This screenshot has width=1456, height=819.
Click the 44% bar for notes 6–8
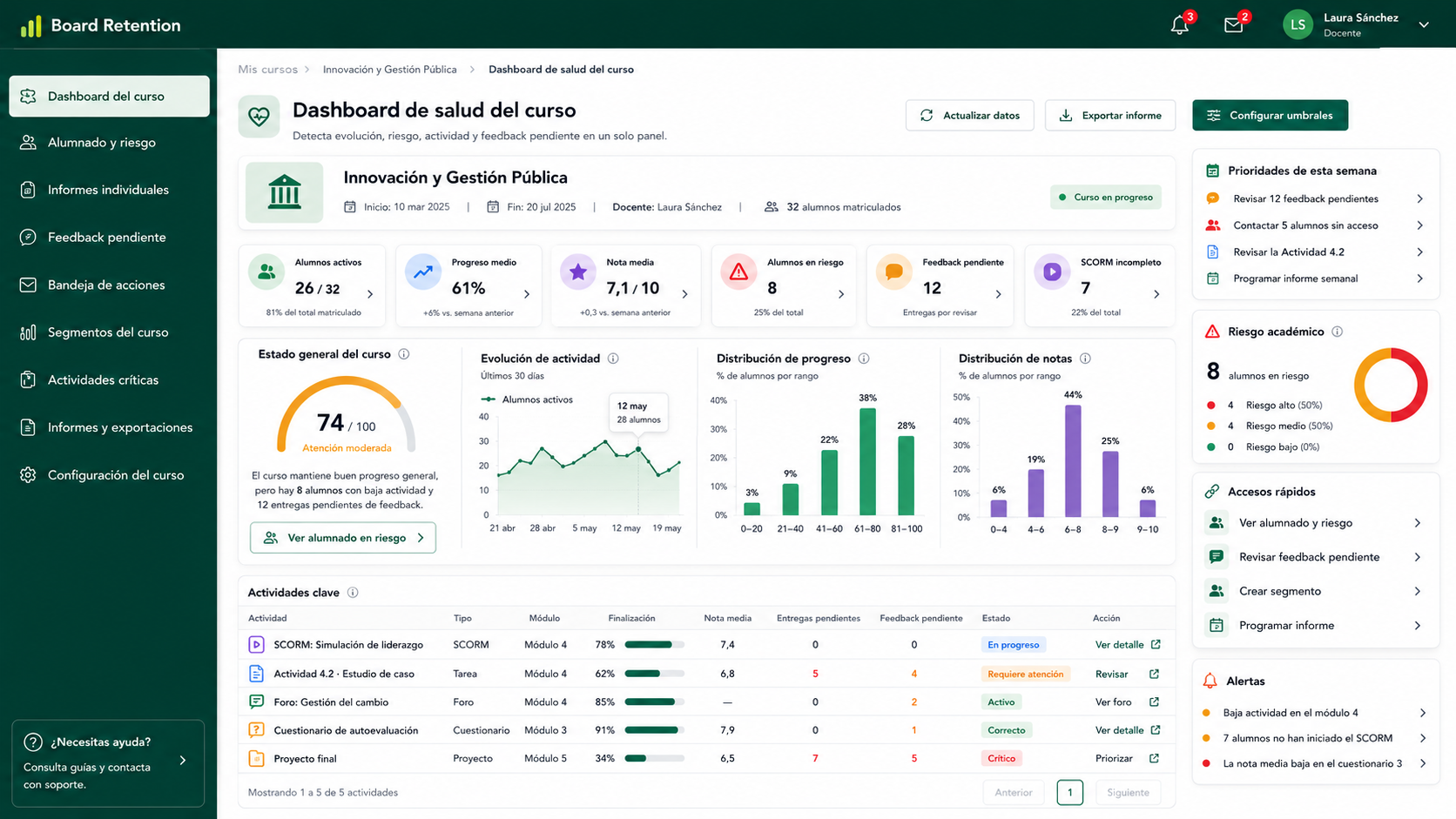pos(1073,461)
